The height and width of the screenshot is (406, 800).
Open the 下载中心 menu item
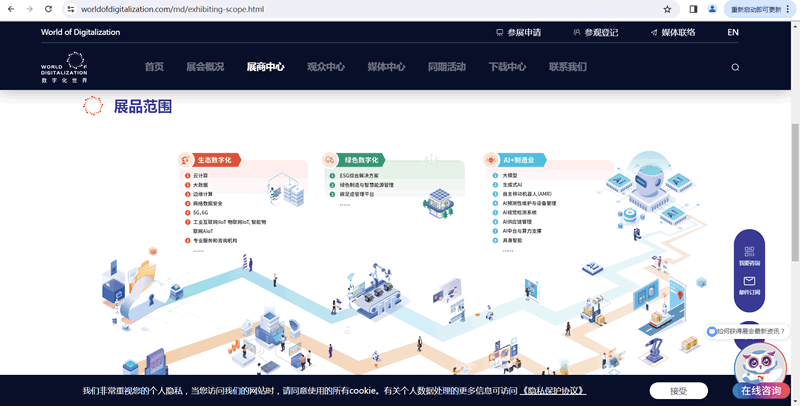[507, 67]
